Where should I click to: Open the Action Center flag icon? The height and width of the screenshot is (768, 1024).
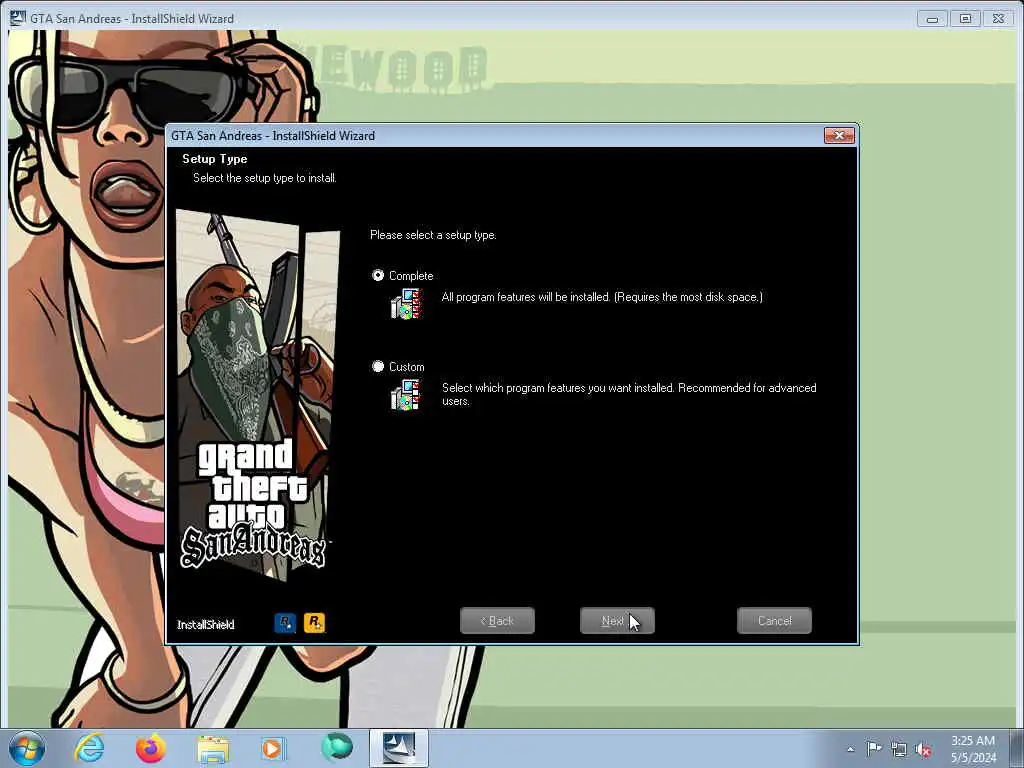point(874,748)
